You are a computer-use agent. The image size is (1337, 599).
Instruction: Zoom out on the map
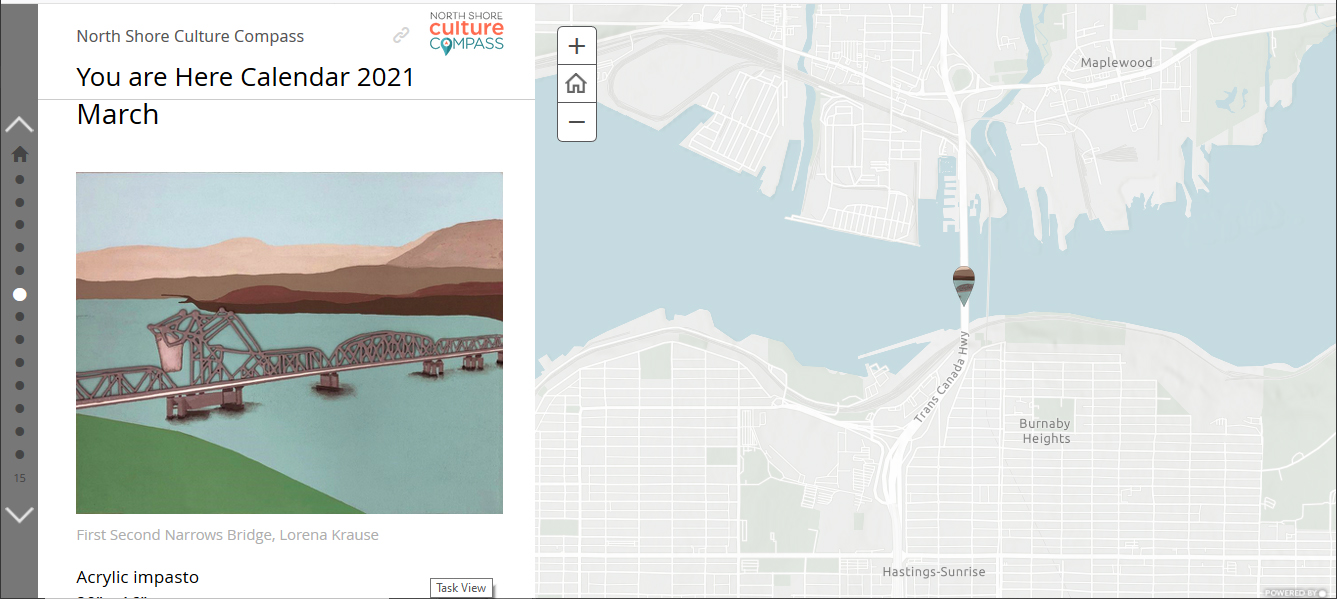point(577,122)
